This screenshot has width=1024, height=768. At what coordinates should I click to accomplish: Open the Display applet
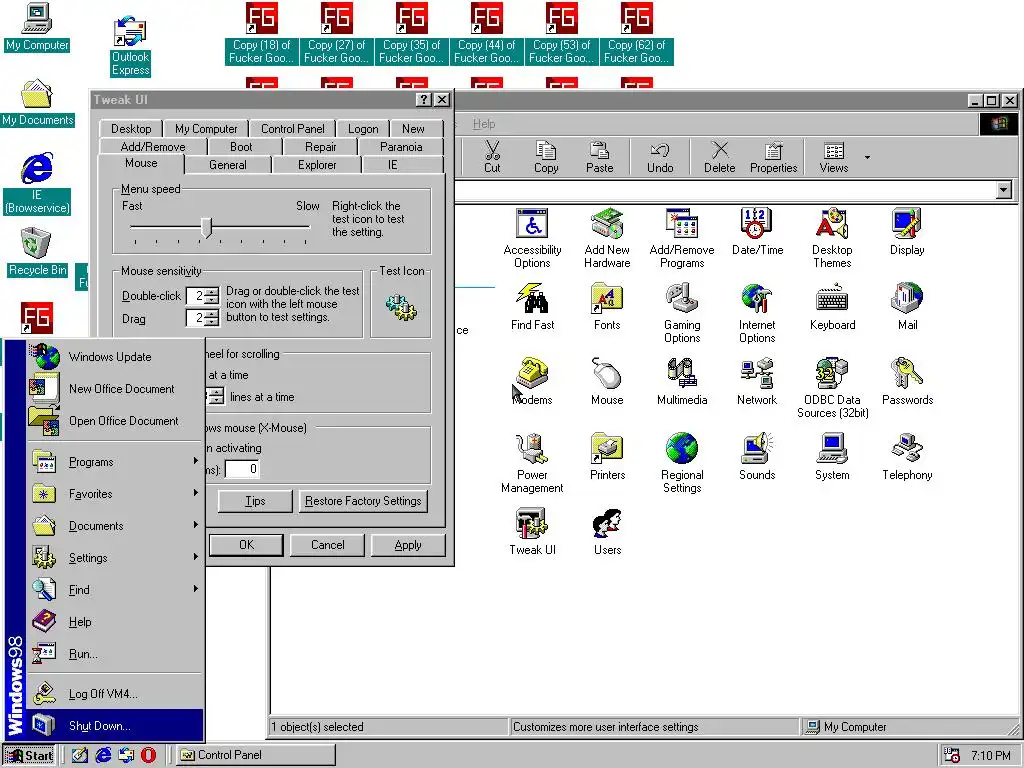pyautogui.click(x=906, y=232)
